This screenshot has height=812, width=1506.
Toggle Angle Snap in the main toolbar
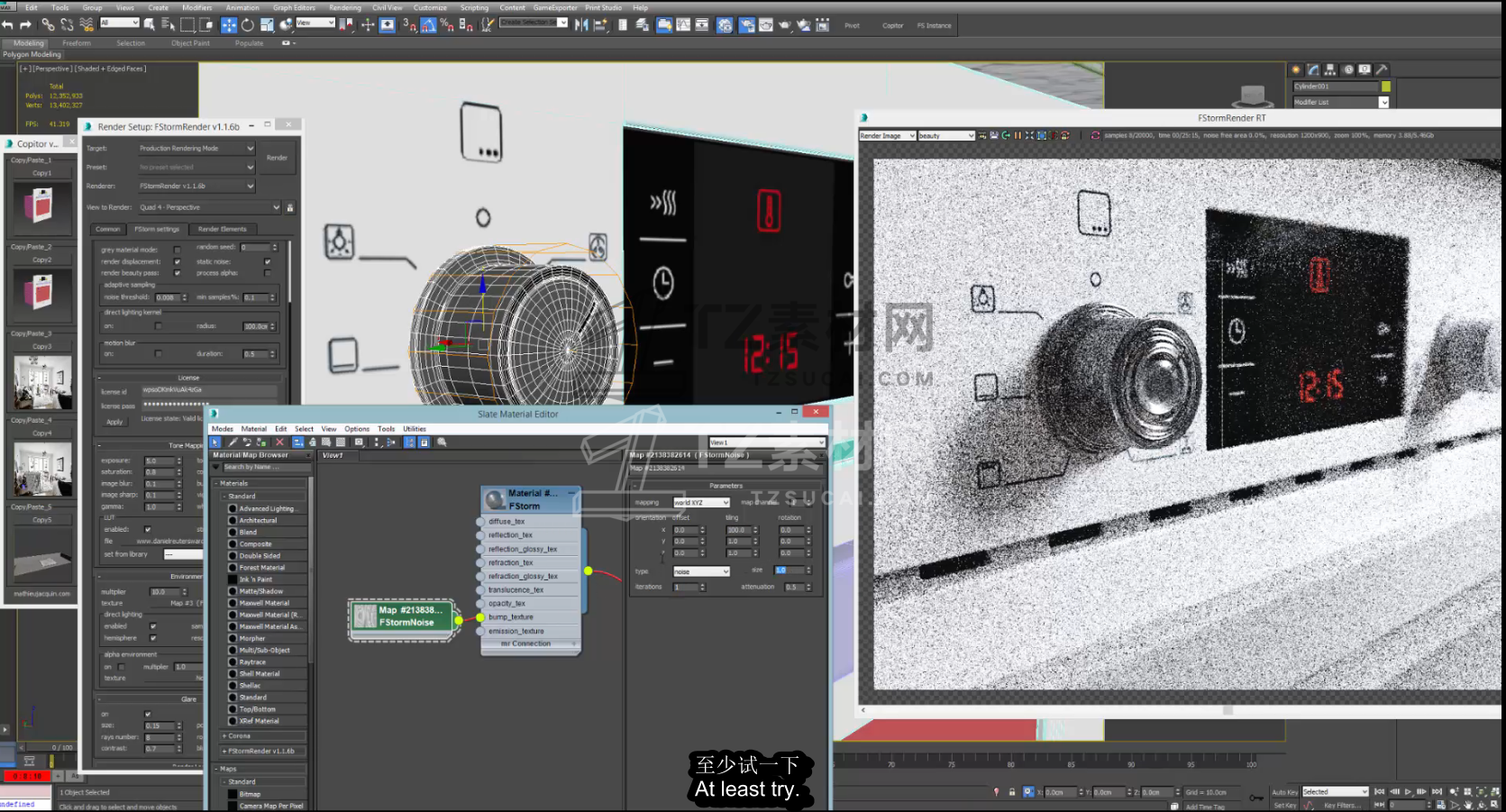click(x=428, y=25)
